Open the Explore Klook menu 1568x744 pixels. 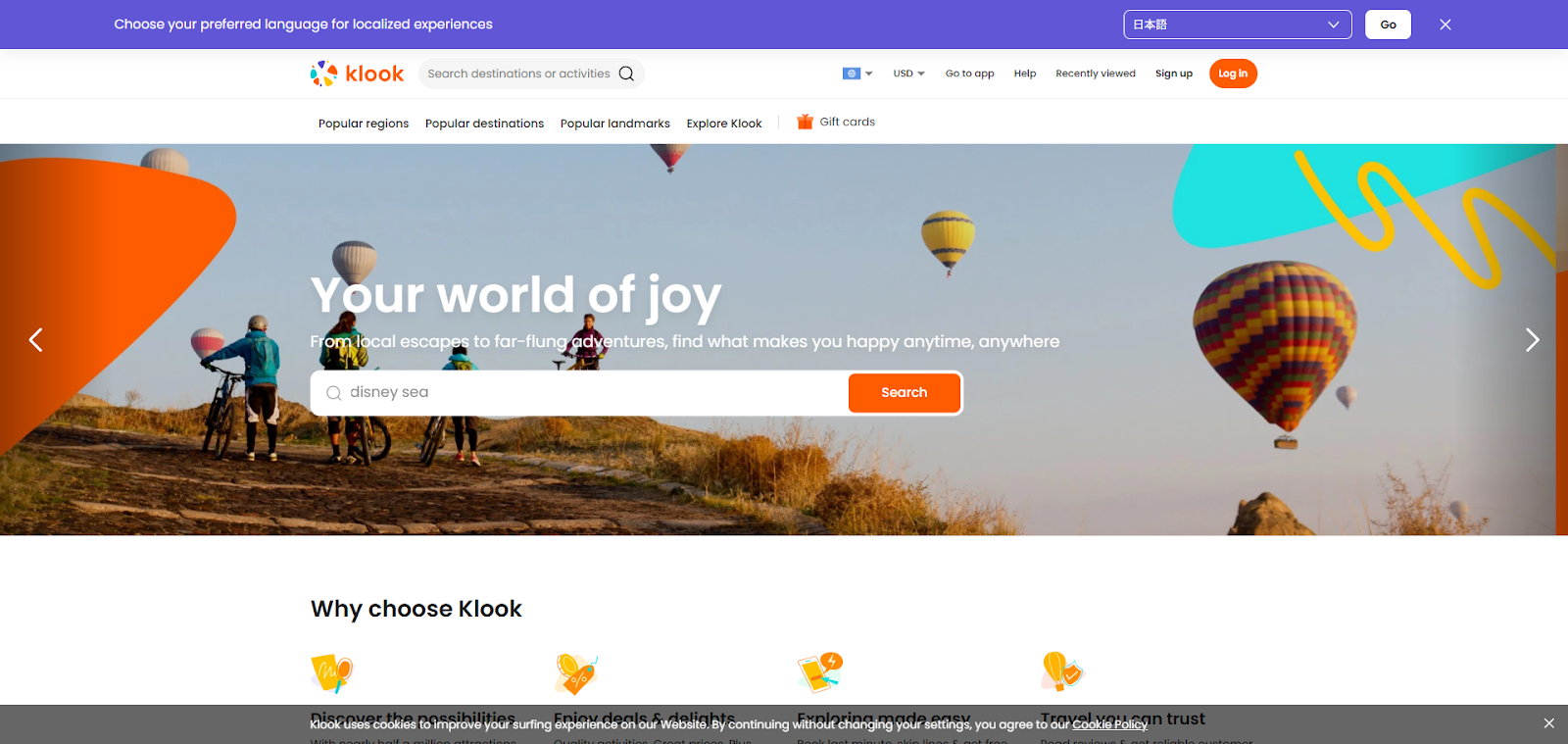724,124
